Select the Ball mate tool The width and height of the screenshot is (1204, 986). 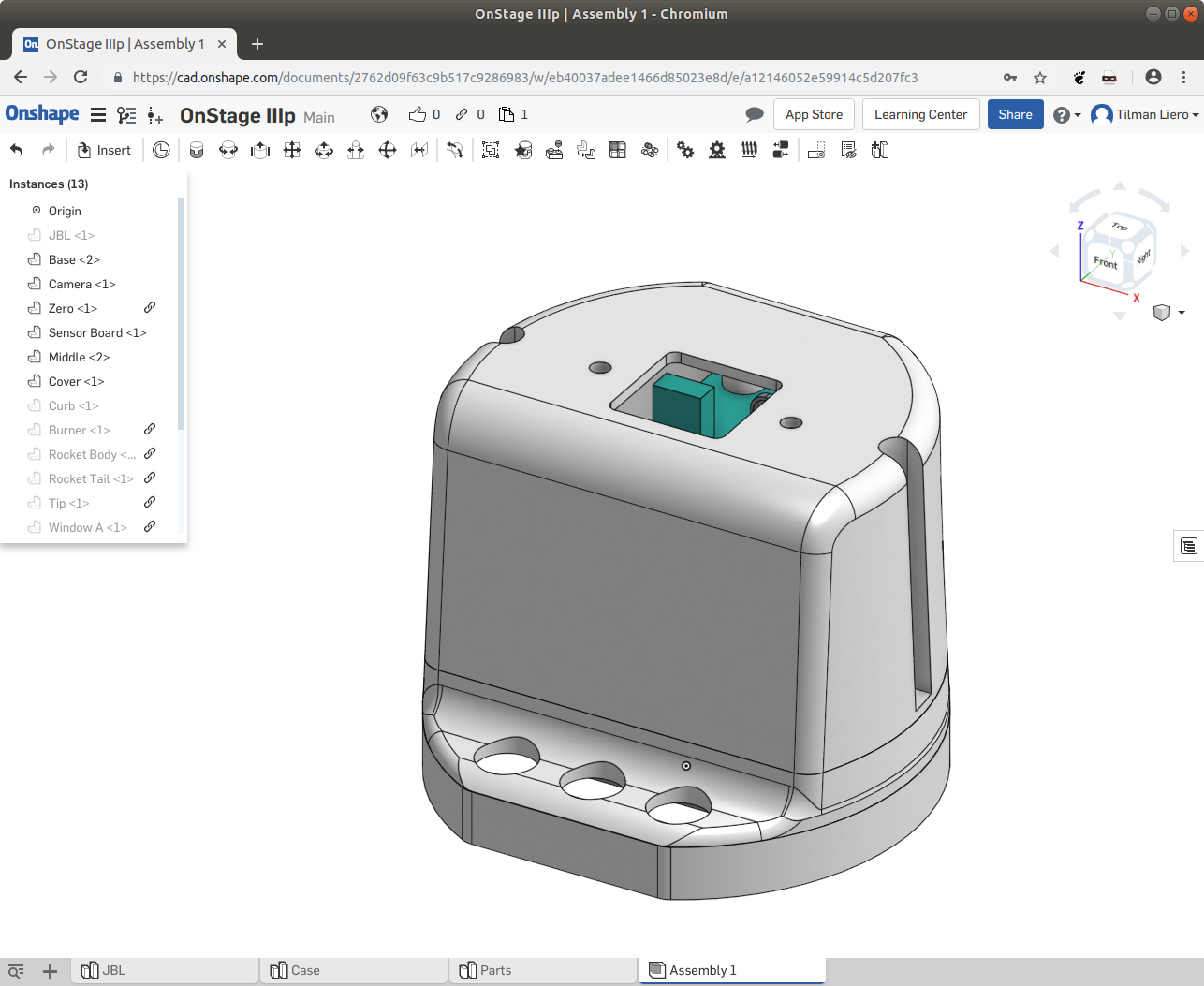pos(388,150)
